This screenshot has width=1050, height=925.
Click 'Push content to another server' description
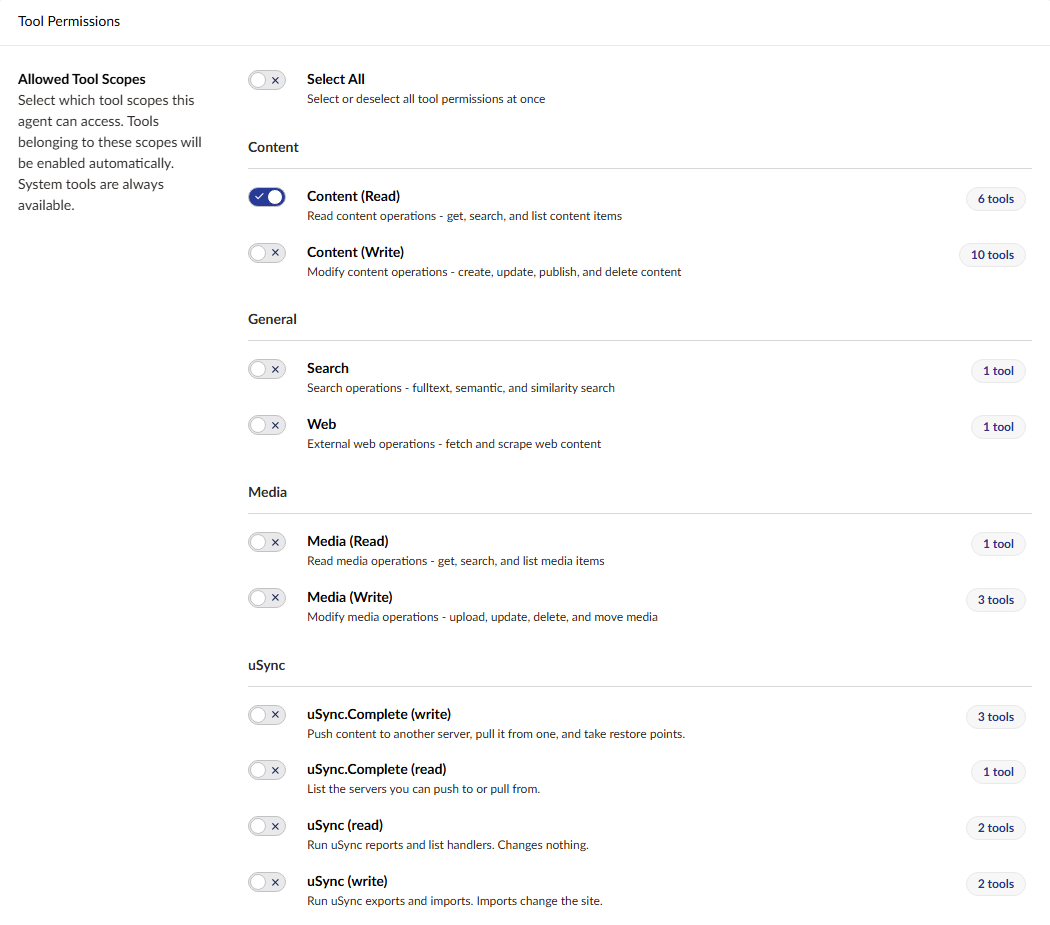coord(496,734)
